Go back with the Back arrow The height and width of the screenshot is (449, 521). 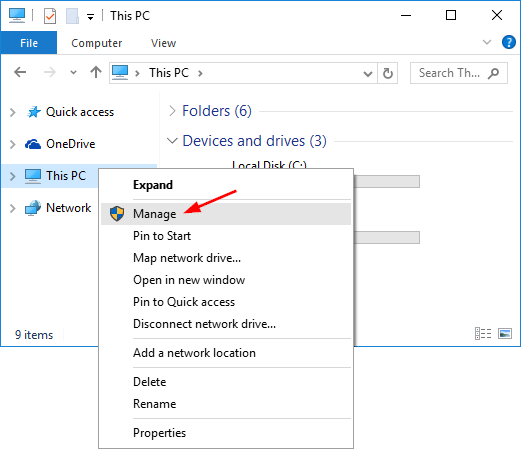(20, 72)
